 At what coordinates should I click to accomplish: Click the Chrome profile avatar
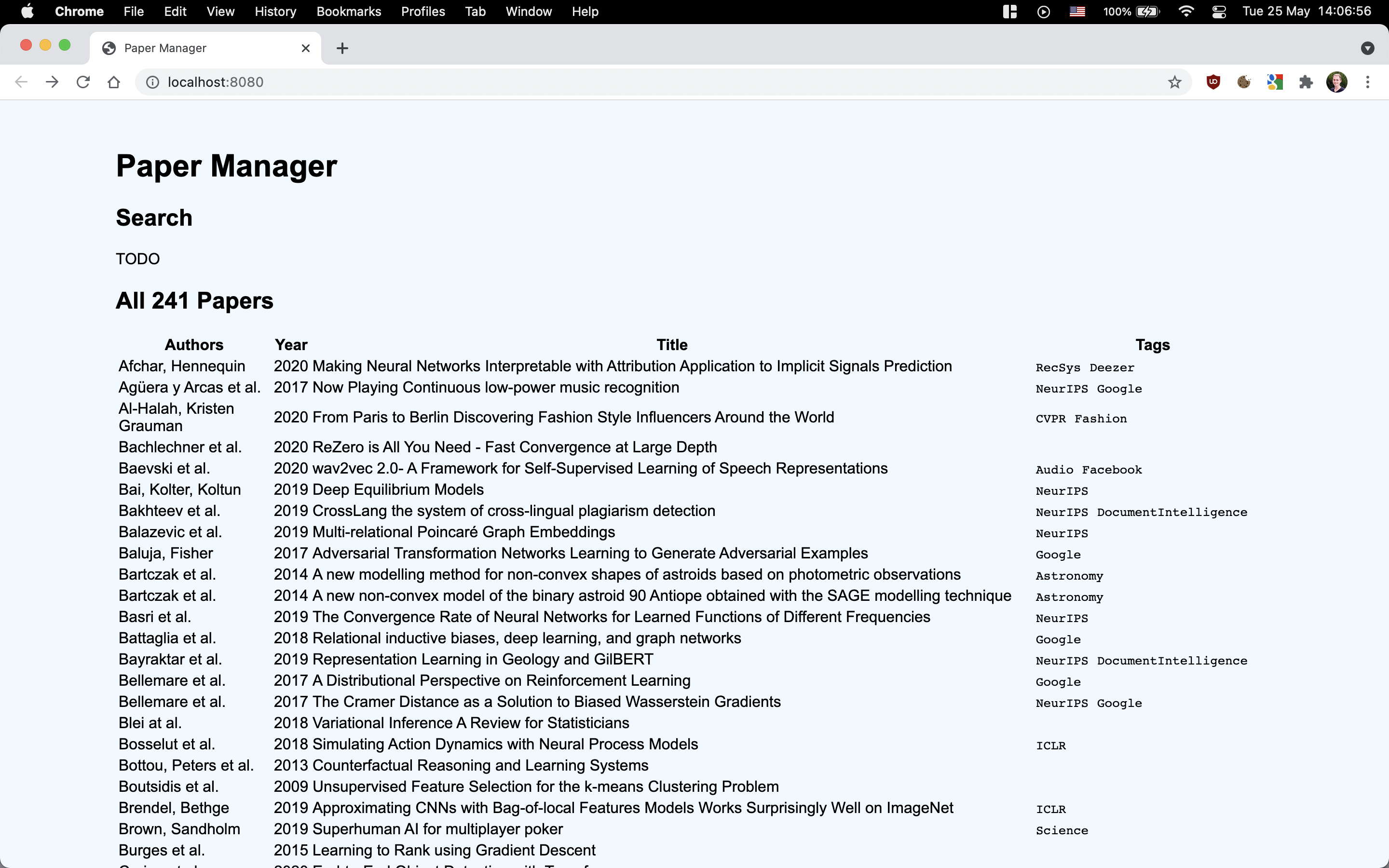click(1336, 82)
